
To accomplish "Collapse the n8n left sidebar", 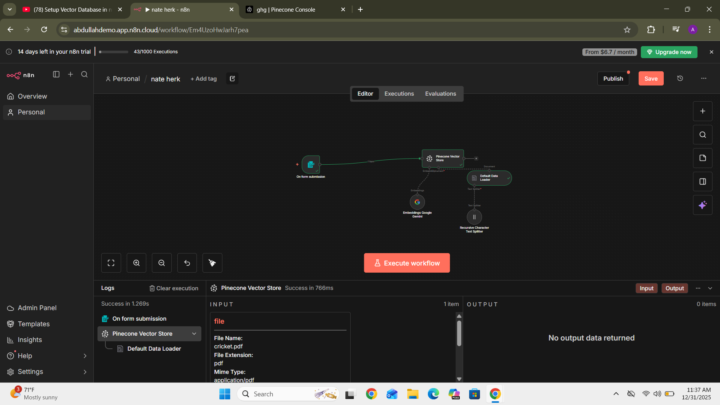I will (56, 74).
